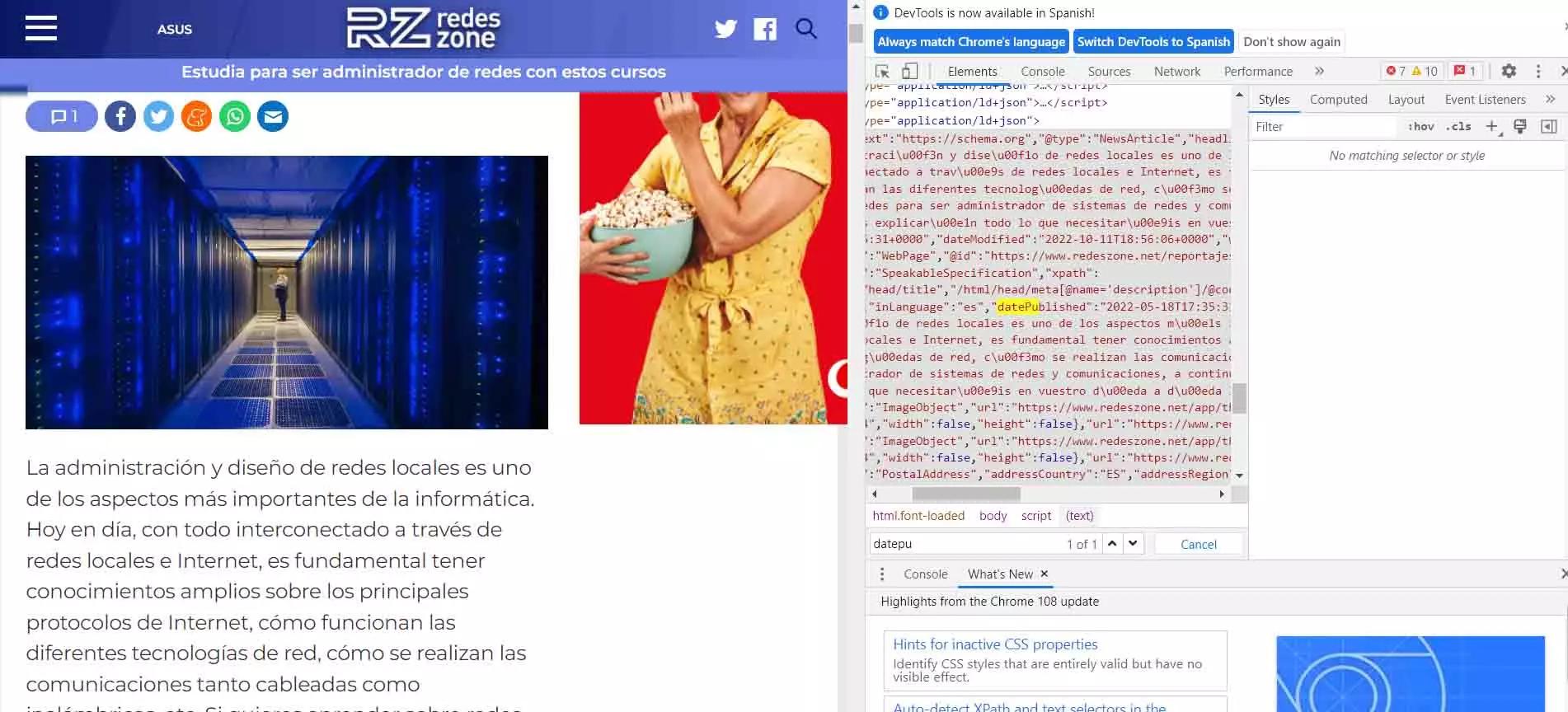Share article on WhatsApp

click(235, 116)
